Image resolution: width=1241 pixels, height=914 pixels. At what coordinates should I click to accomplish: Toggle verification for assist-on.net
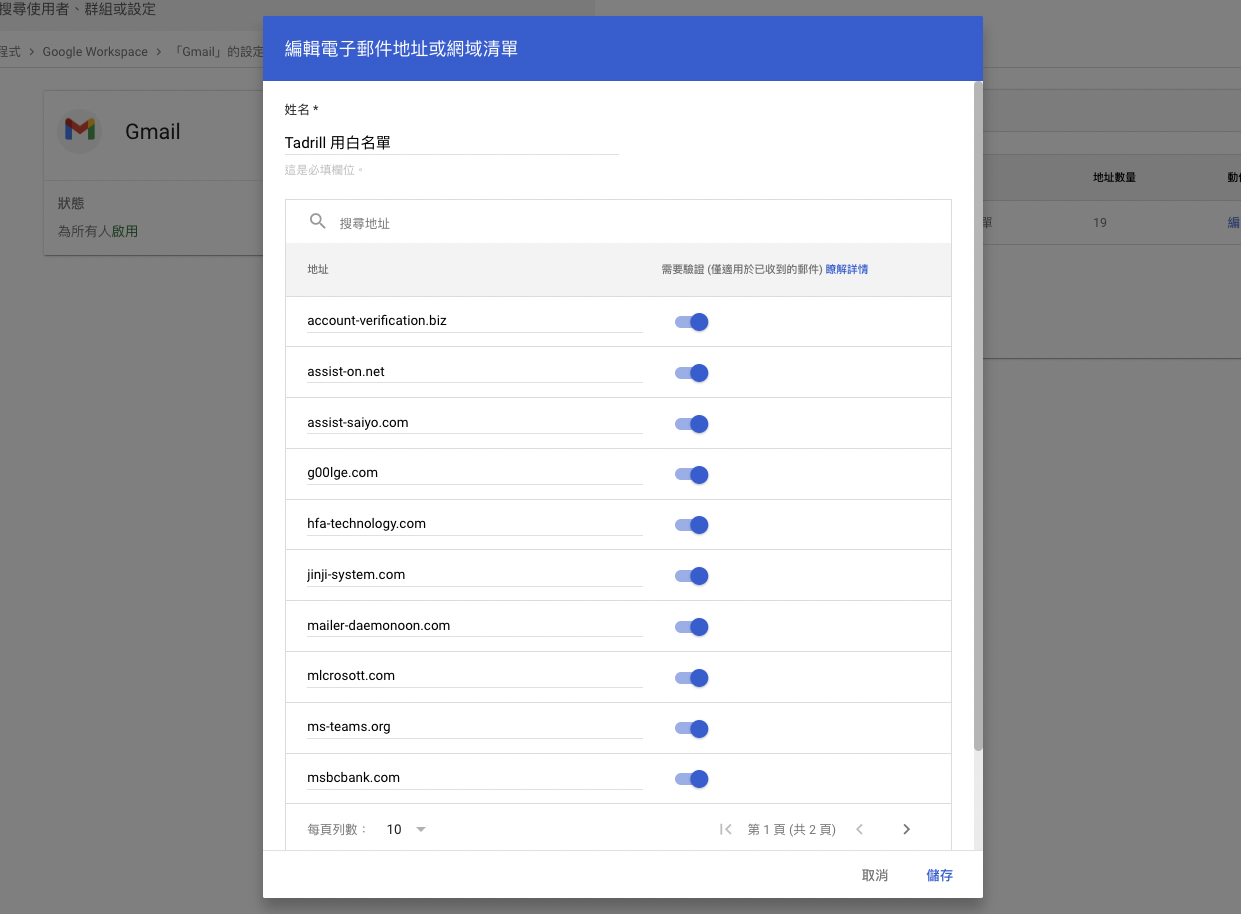[x=692, y=373]
